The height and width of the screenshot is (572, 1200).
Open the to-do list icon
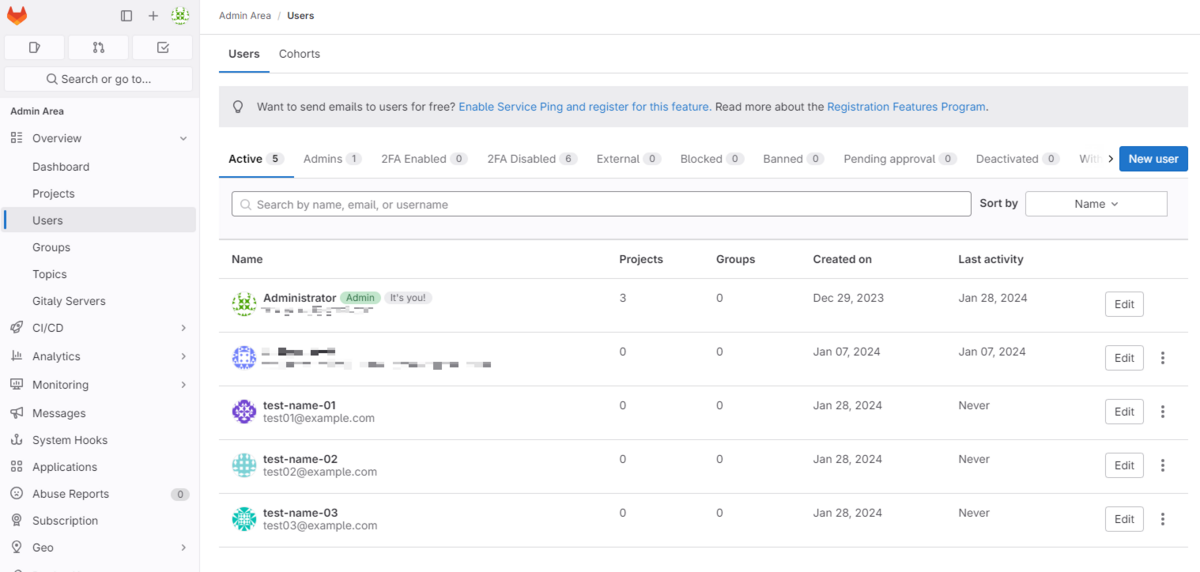coord(163,47)
